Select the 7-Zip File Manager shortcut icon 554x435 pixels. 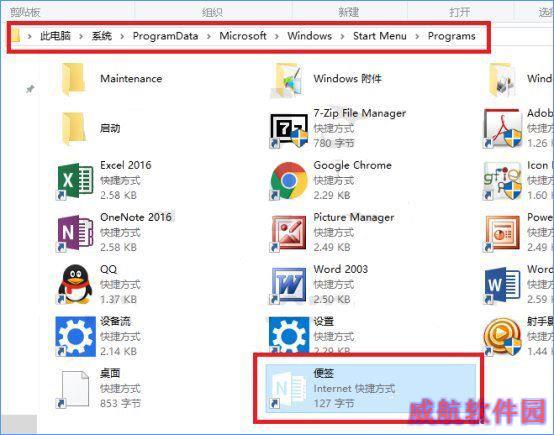click(x=289, y=130)
